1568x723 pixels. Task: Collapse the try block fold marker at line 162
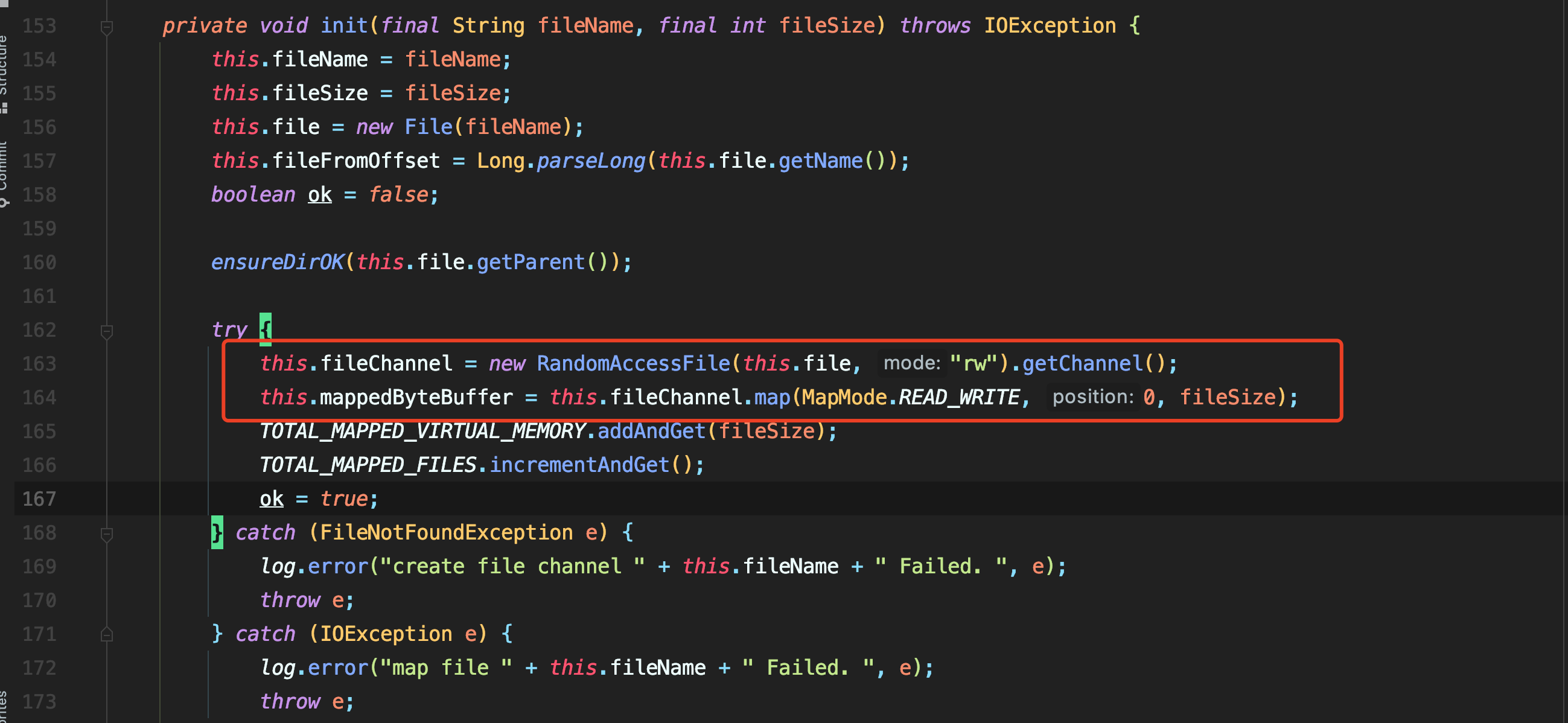106,331
